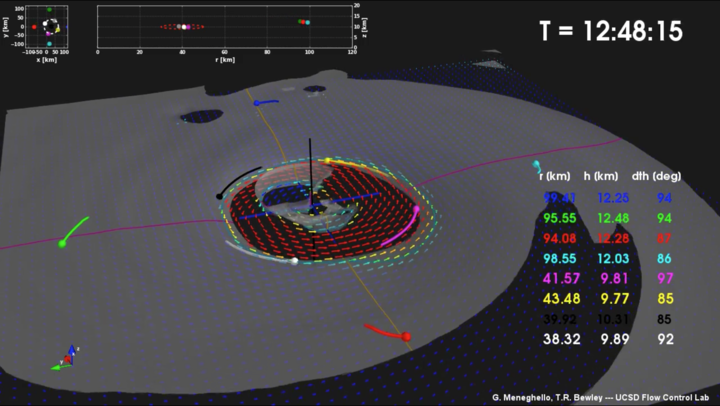Select the black balloon marker left of the vortex

pos(219,196)
